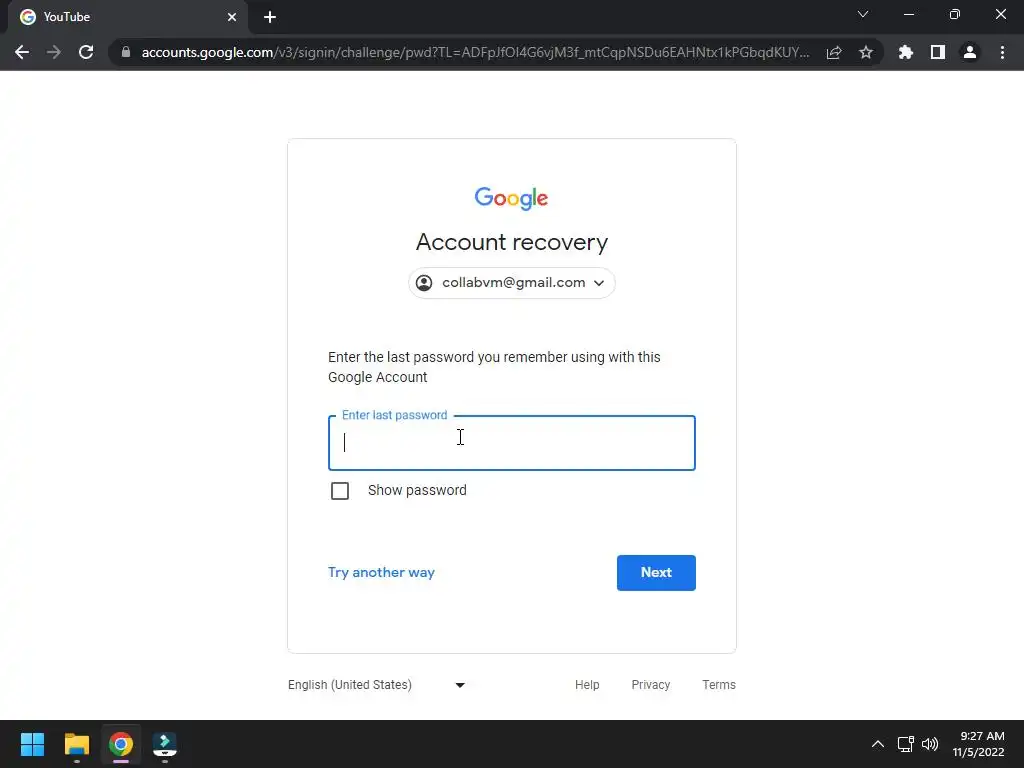Open the English (United States) language dropdown
The height and width of the screenshot is (768, 1024).
[377, 684]
